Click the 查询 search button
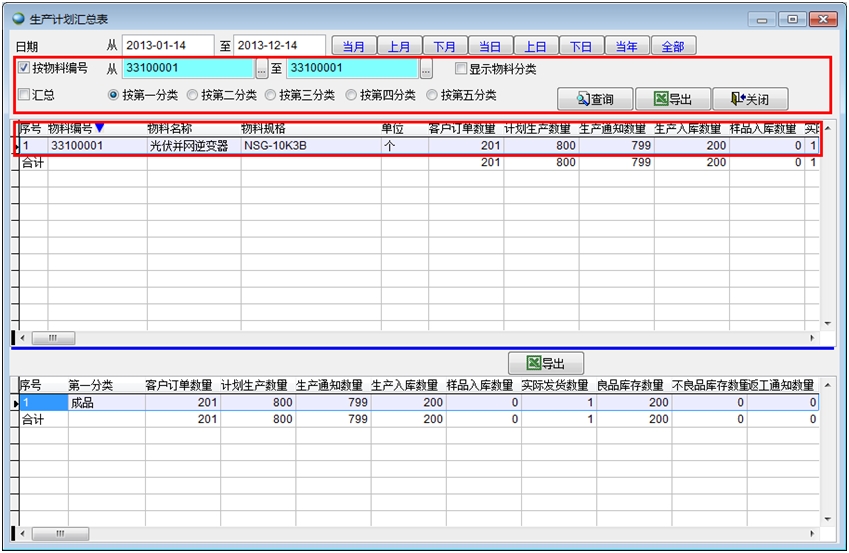The width and height of the screenshot is (849, 553). pos(594,99)
